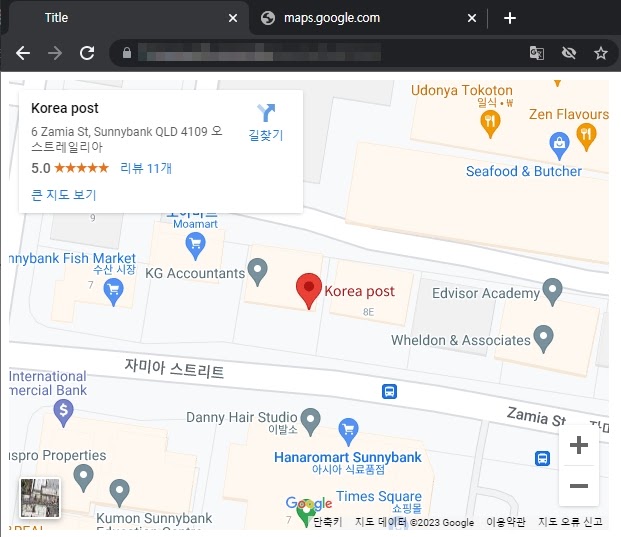Open the 이용약관 terms link

[x=505, y=522]
